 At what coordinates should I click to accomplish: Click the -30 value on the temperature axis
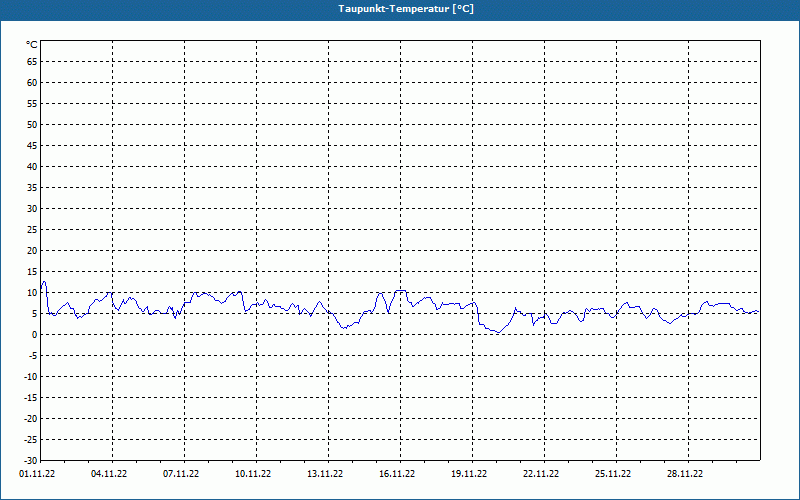(31, 460)
